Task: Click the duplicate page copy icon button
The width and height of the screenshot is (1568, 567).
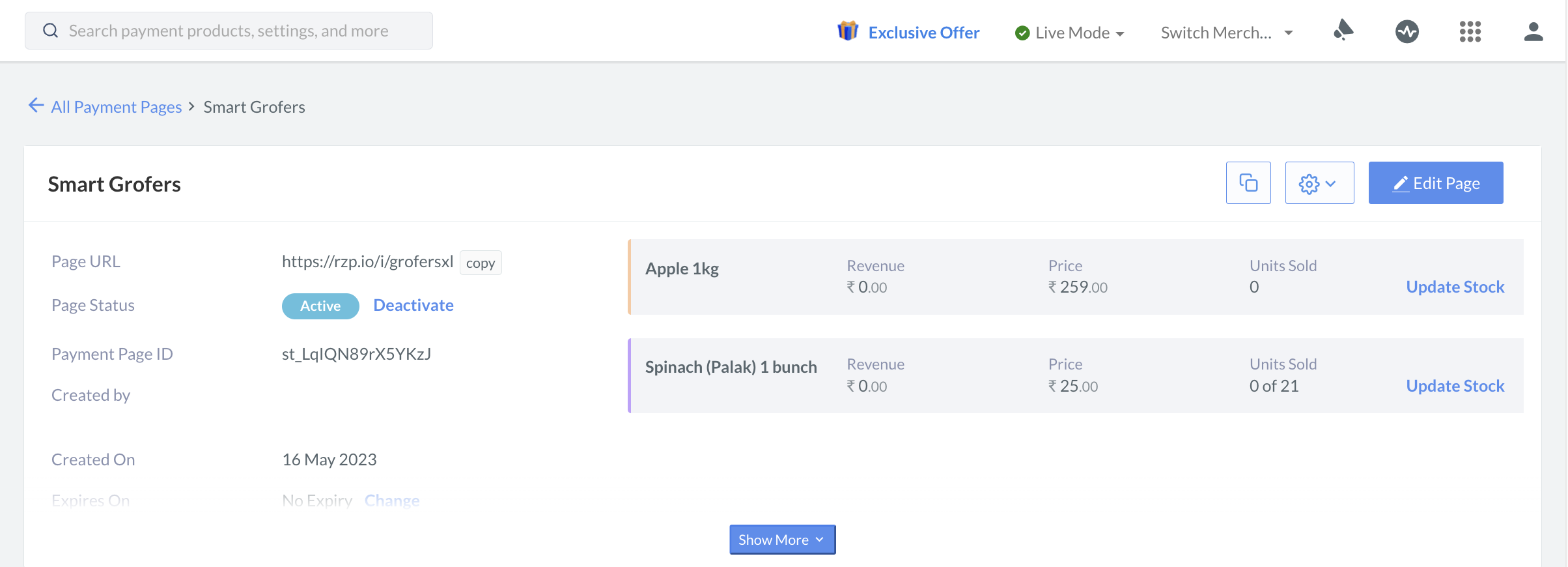Action: [1248, 183]
